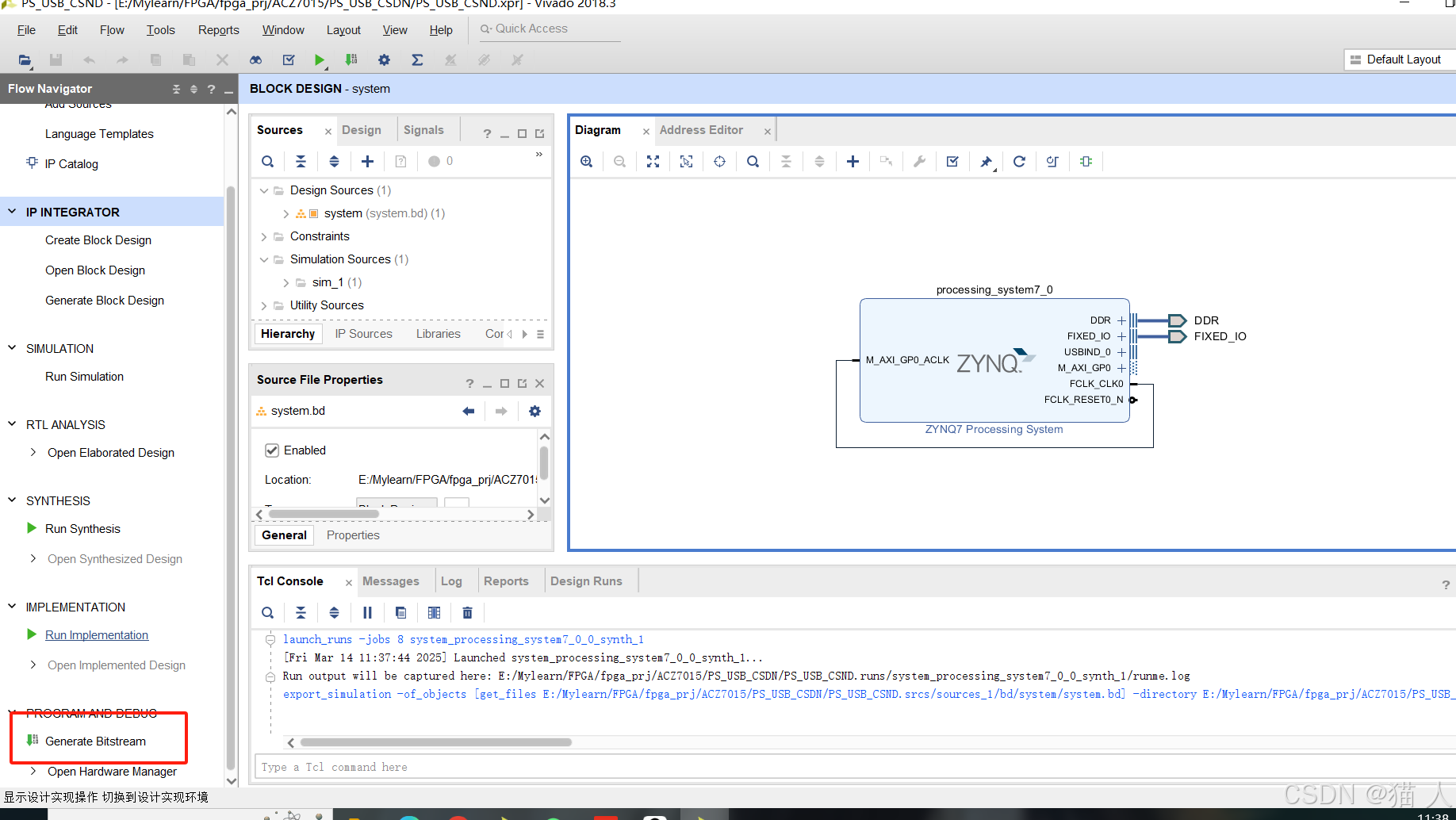Open the Reports menu

pyautogui.click(x=218, y=30)
